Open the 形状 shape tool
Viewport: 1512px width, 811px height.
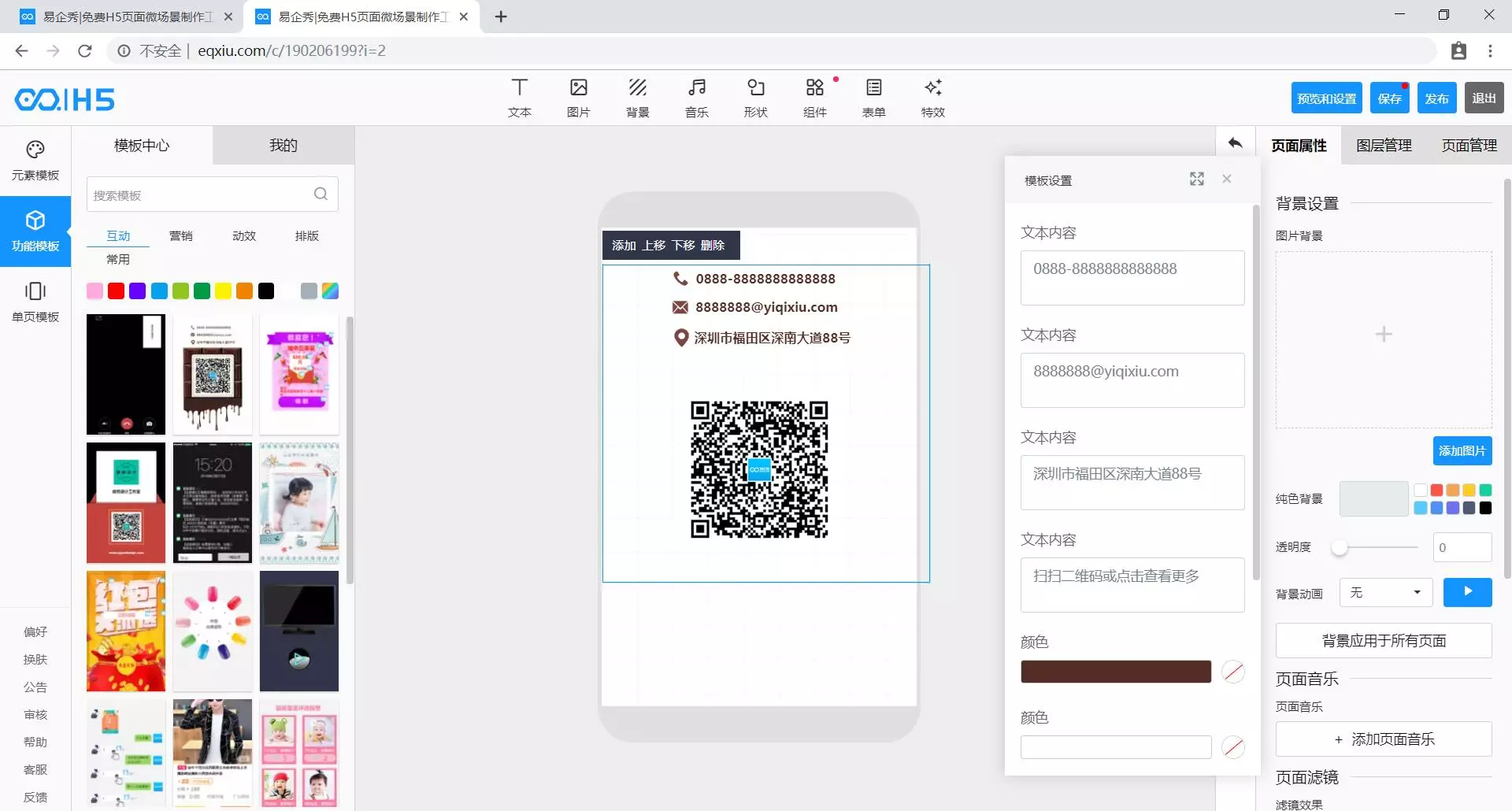pyautogui.click(x=756, y=98)
